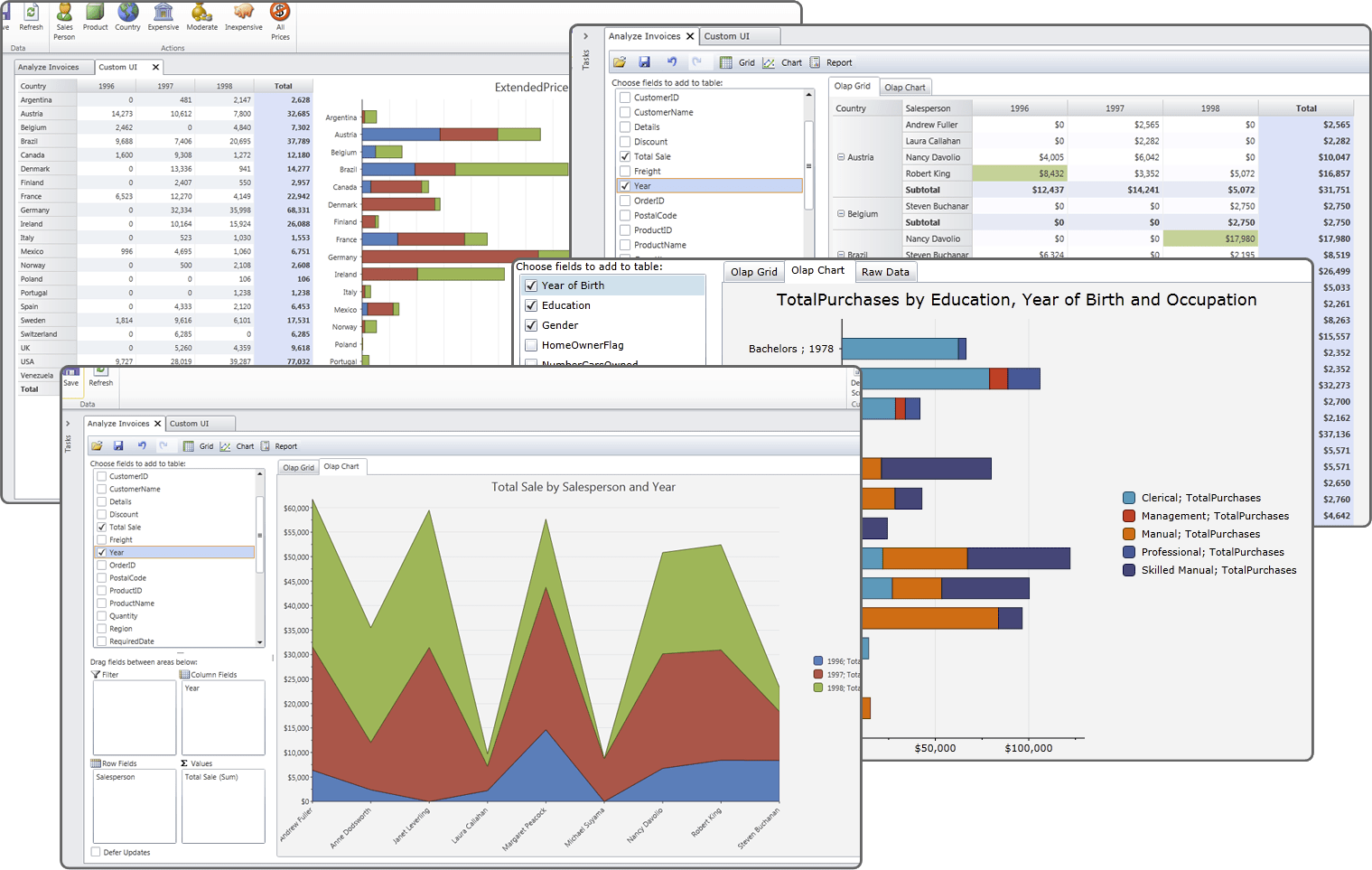The width and height of the screenshot is (1372, 870).
Task: Click the Country globe ribbon icon
Action: coord(128,12)
